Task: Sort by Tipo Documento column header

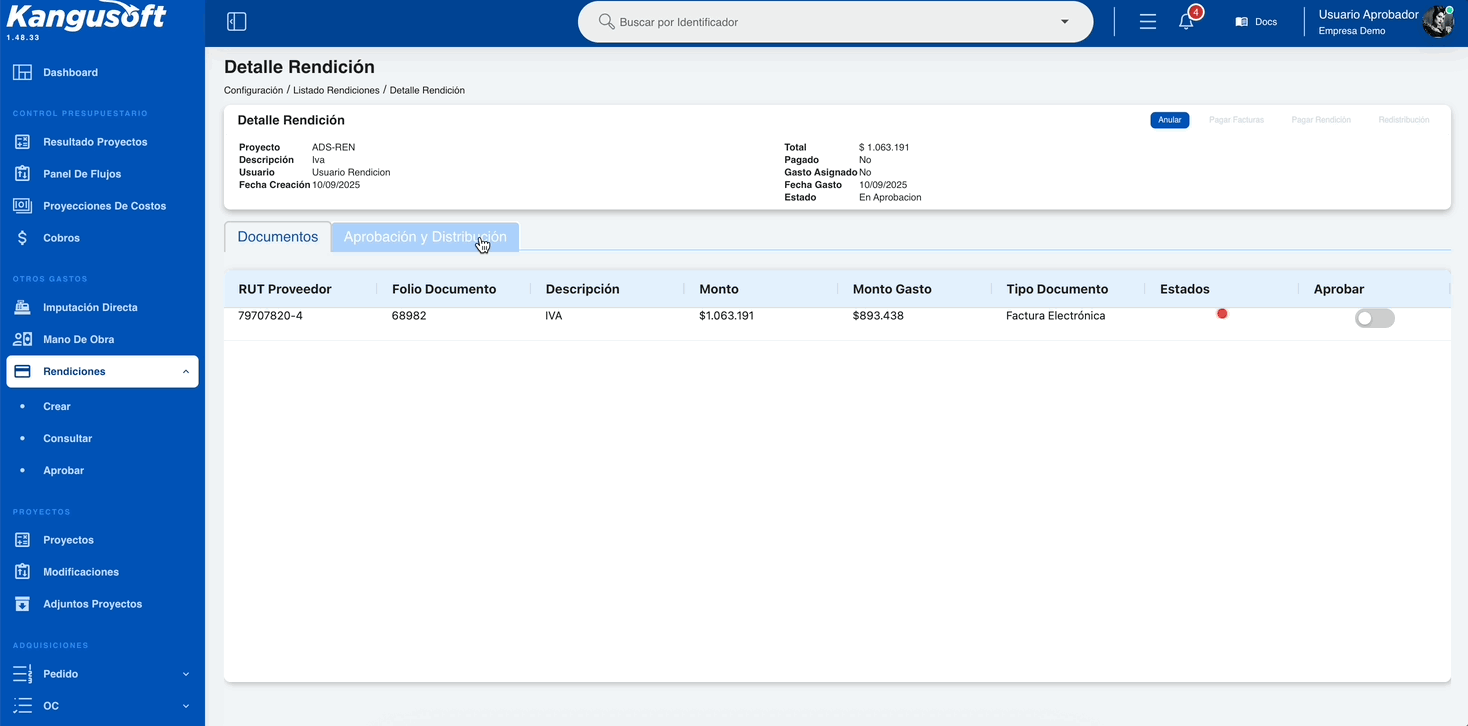Action: (1057, 289)
